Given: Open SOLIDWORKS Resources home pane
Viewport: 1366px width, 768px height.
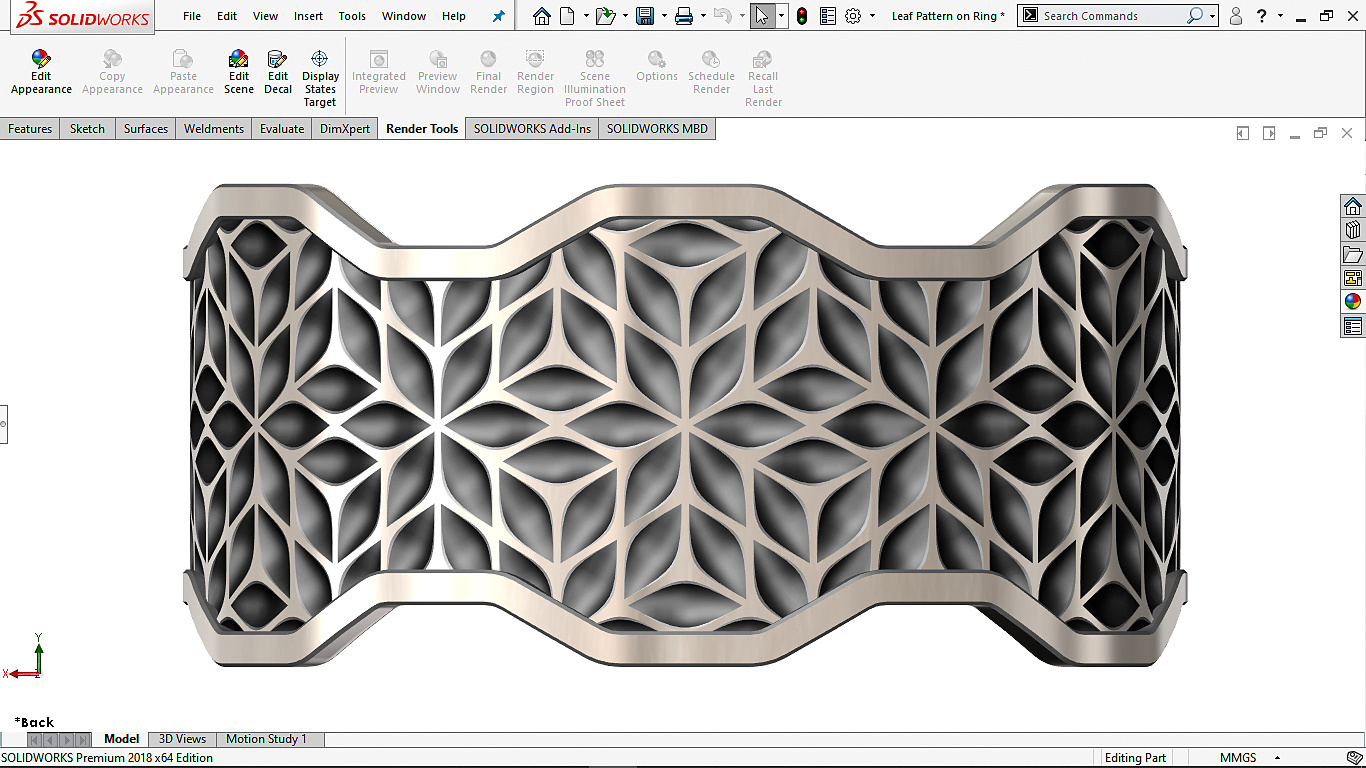Looking at the screenshot, I should click(x=1352, y=206).
